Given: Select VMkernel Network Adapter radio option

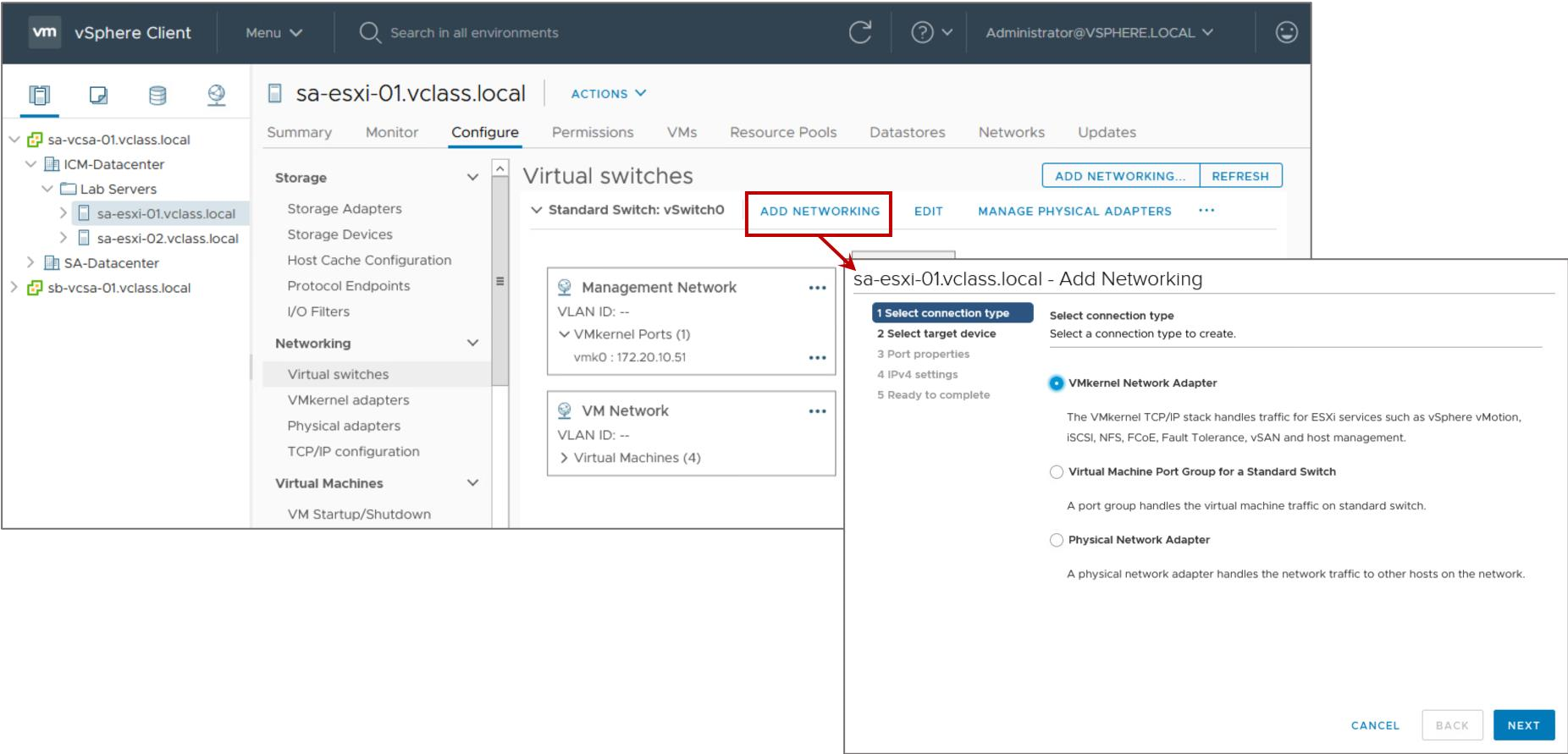Looking at the screenshot, I should 1056,383.
